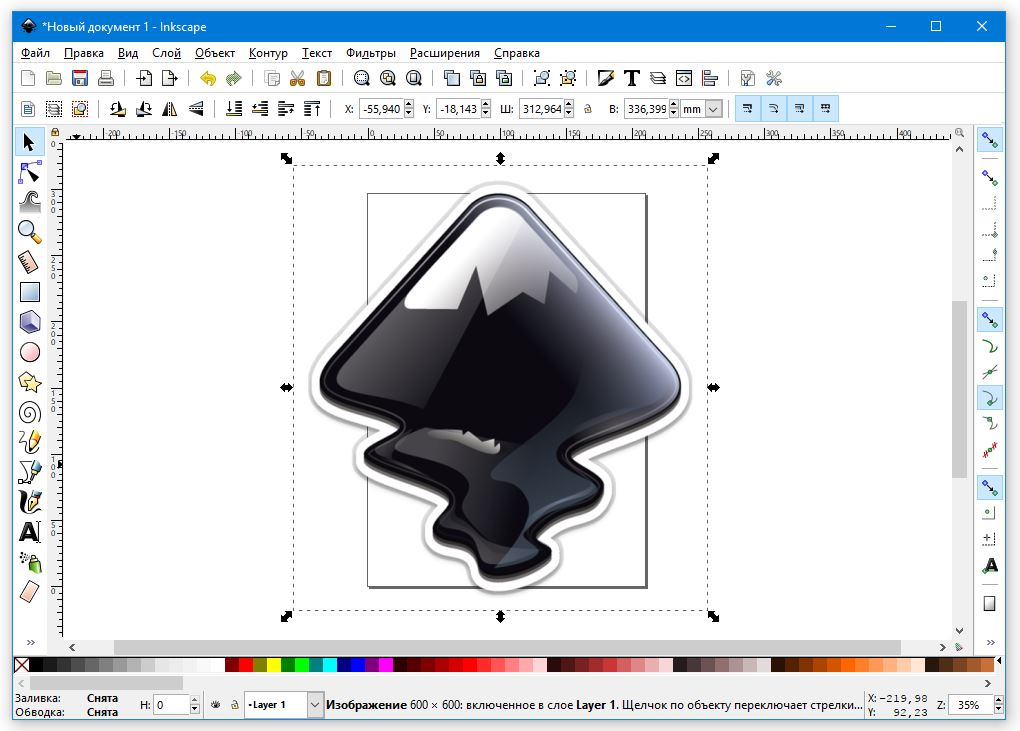This screenshot has width=1020, height=731.
Task: Open a file with folder icon
Action: point(54,79)
